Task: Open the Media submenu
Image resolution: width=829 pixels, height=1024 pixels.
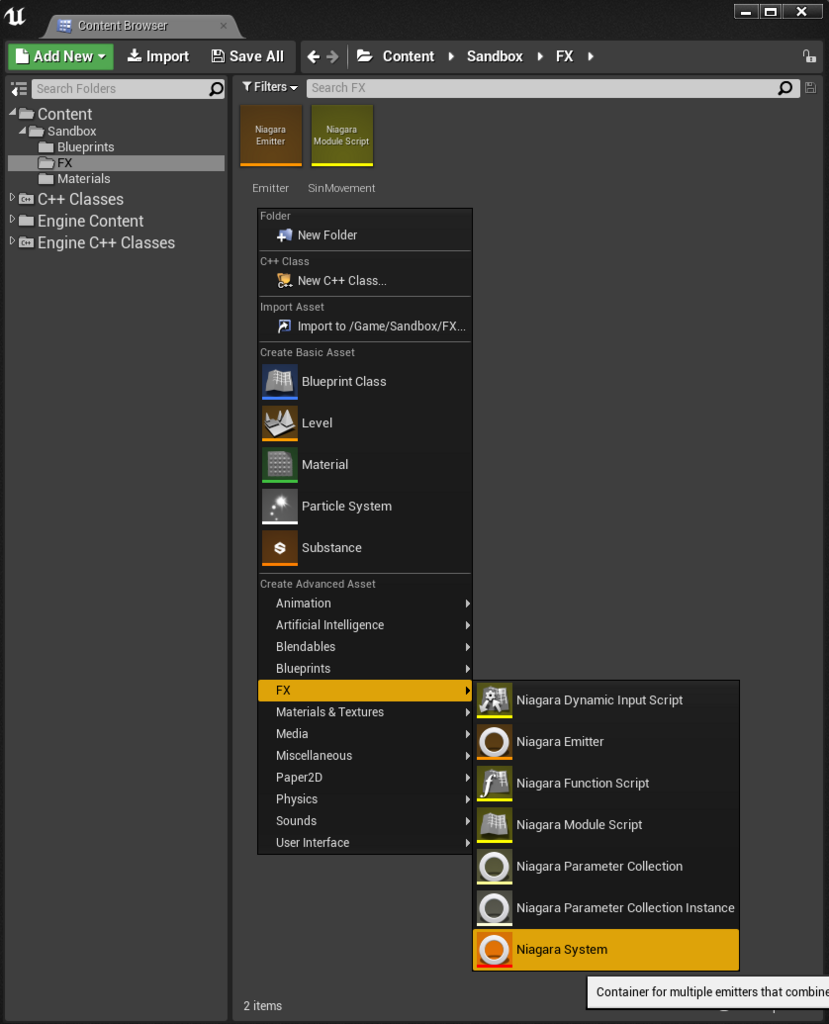Action: [365, 734]
